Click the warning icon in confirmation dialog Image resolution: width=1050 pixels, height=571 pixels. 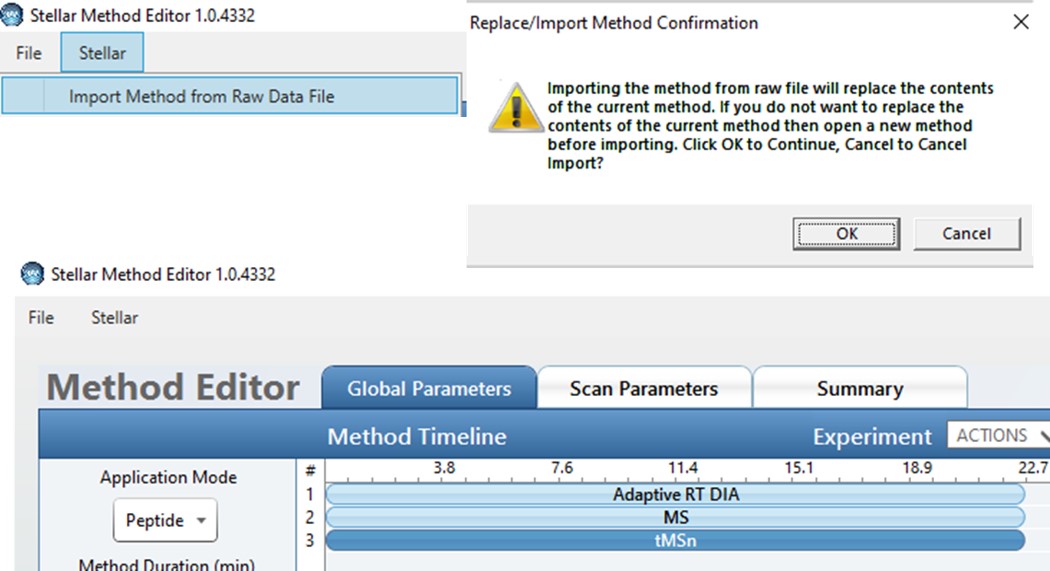(516, 107)
